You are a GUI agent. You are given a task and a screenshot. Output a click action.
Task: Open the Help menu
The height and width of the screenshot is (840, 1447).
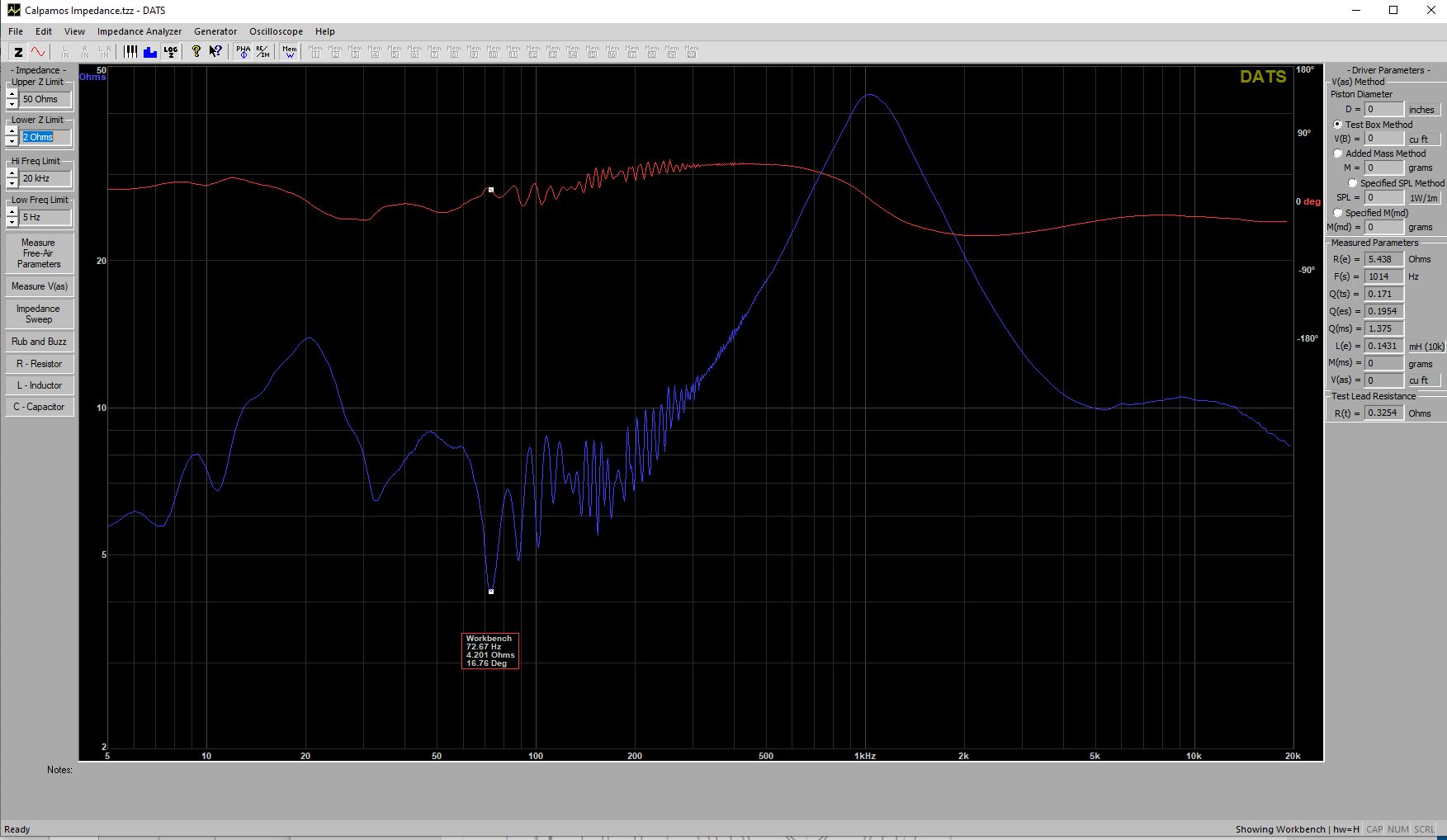click(x=325, y=31)
